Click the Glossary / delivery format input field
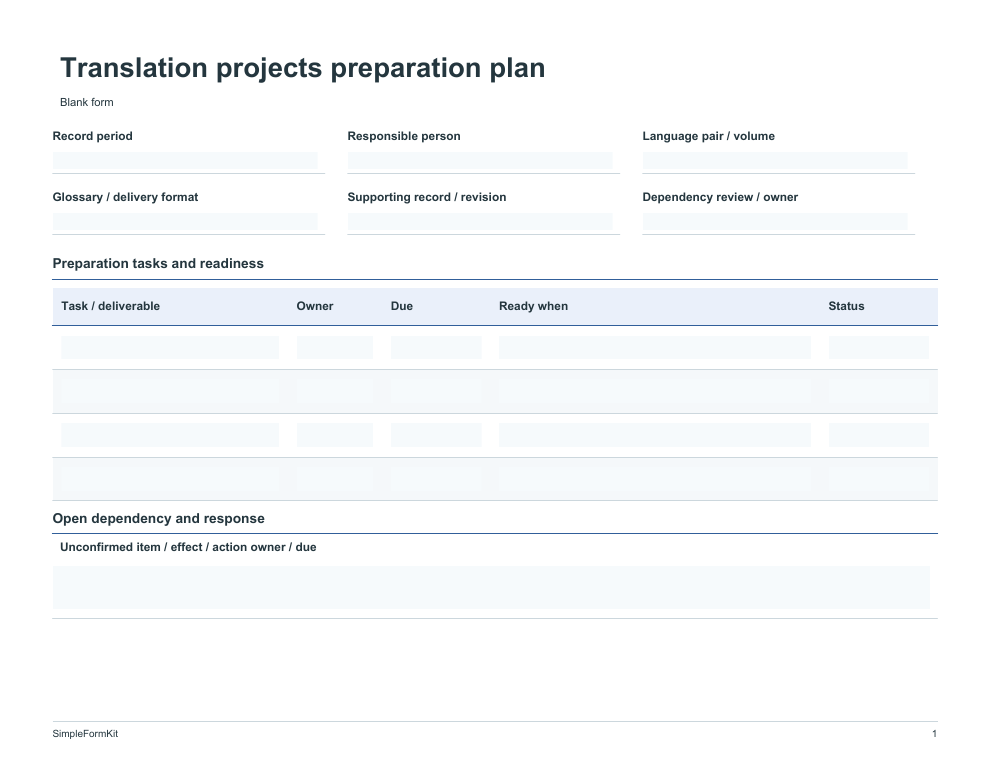The width and height of the screenshot is (990, 765). (185, 222)
